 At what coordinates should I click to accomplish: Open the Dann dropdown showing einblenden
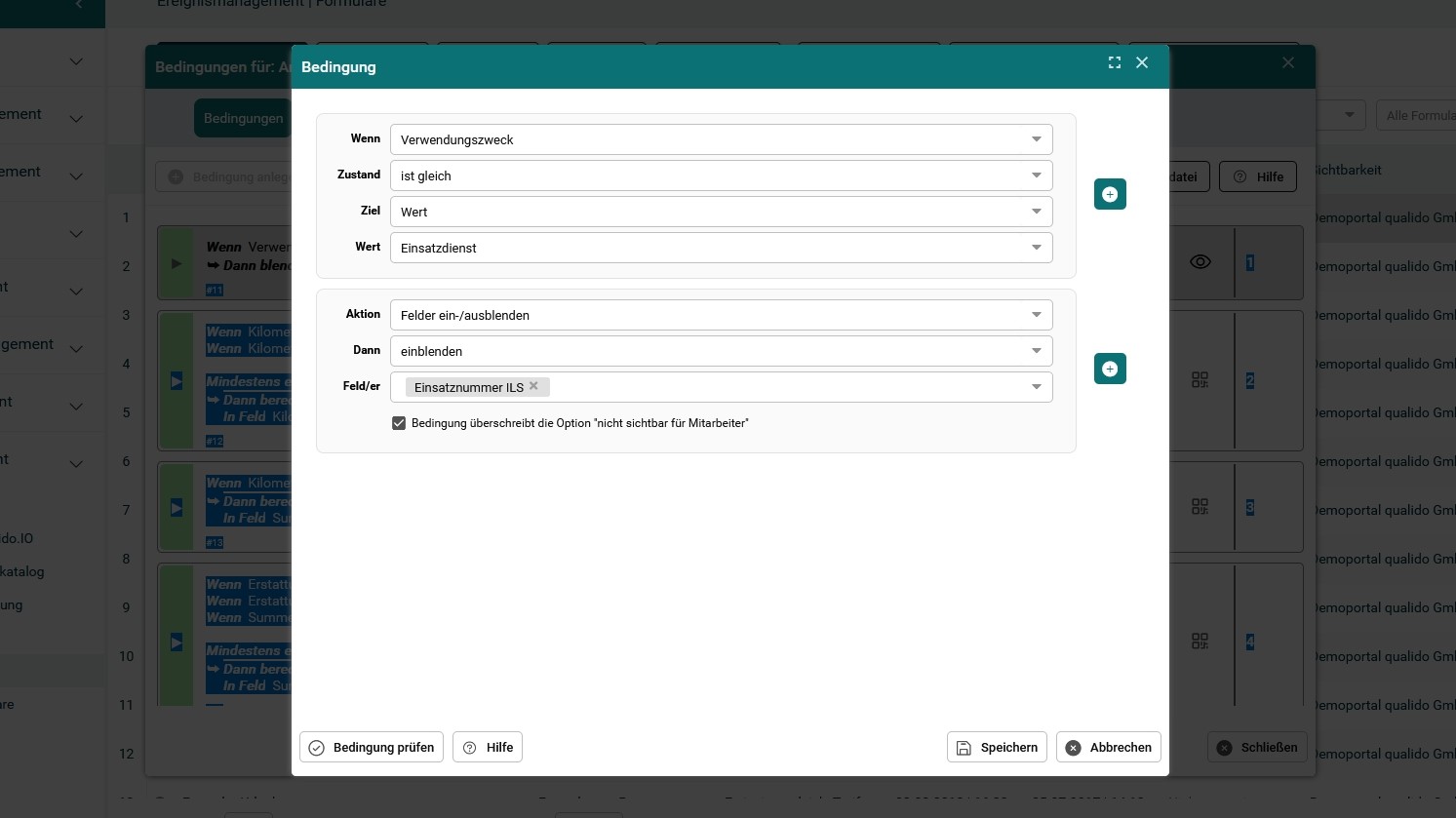click(721, 351)
